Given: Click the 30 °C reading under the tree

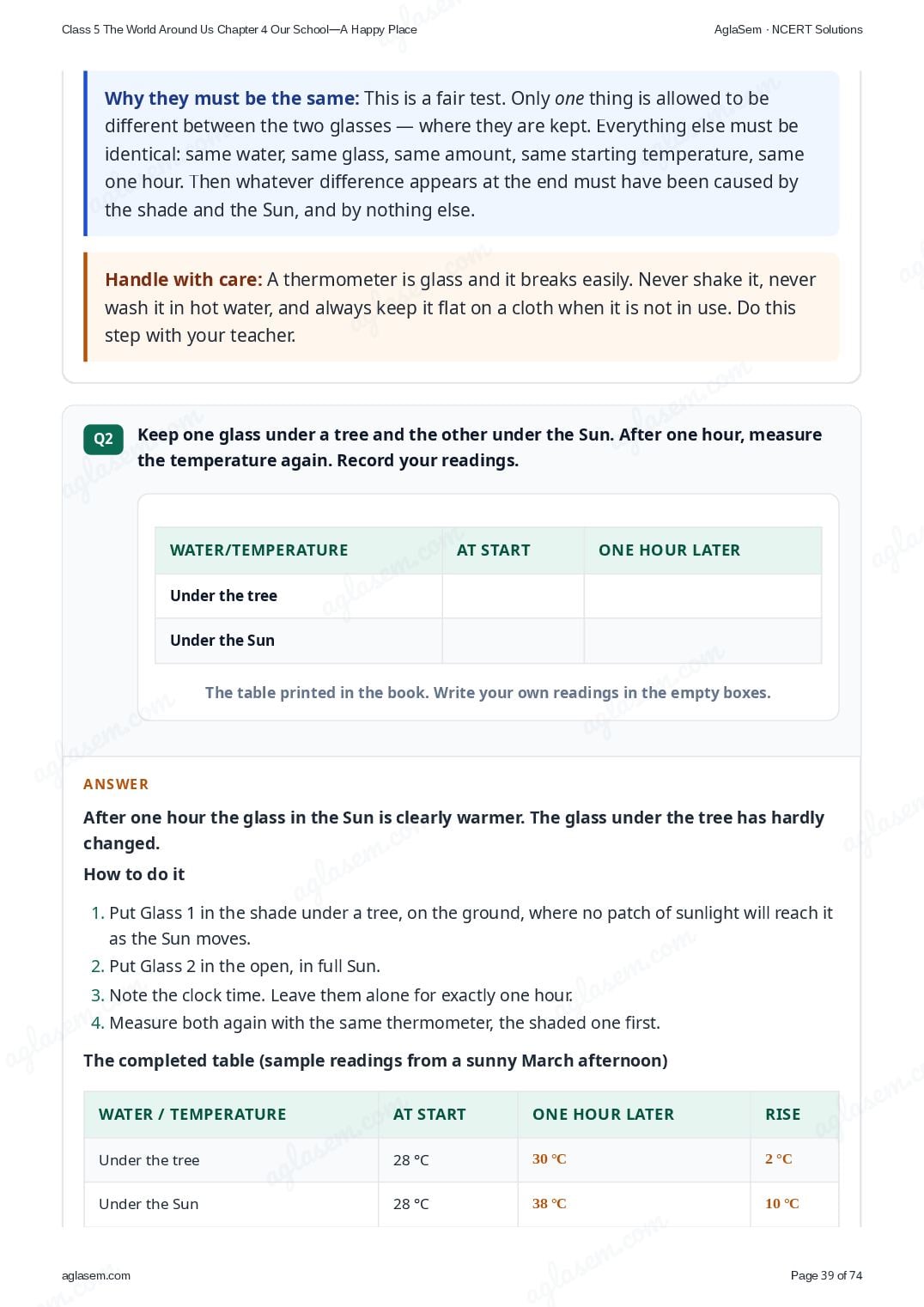Looking at the screenshot, I should point(550,1158).
